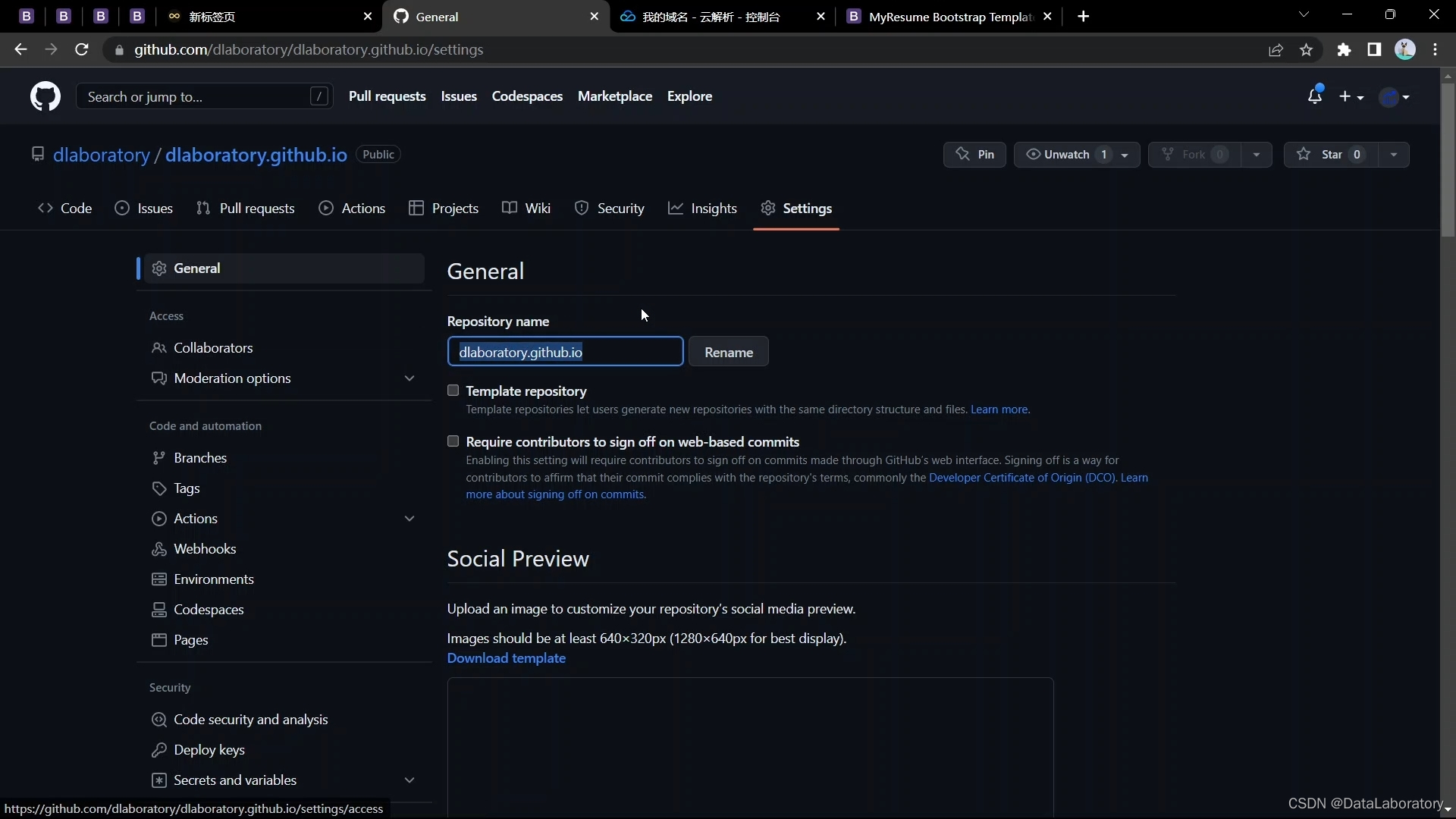The height and width of the screenshot is (819, 1456).
Task: Click the Download template link
Action: [x=506, y=658]
